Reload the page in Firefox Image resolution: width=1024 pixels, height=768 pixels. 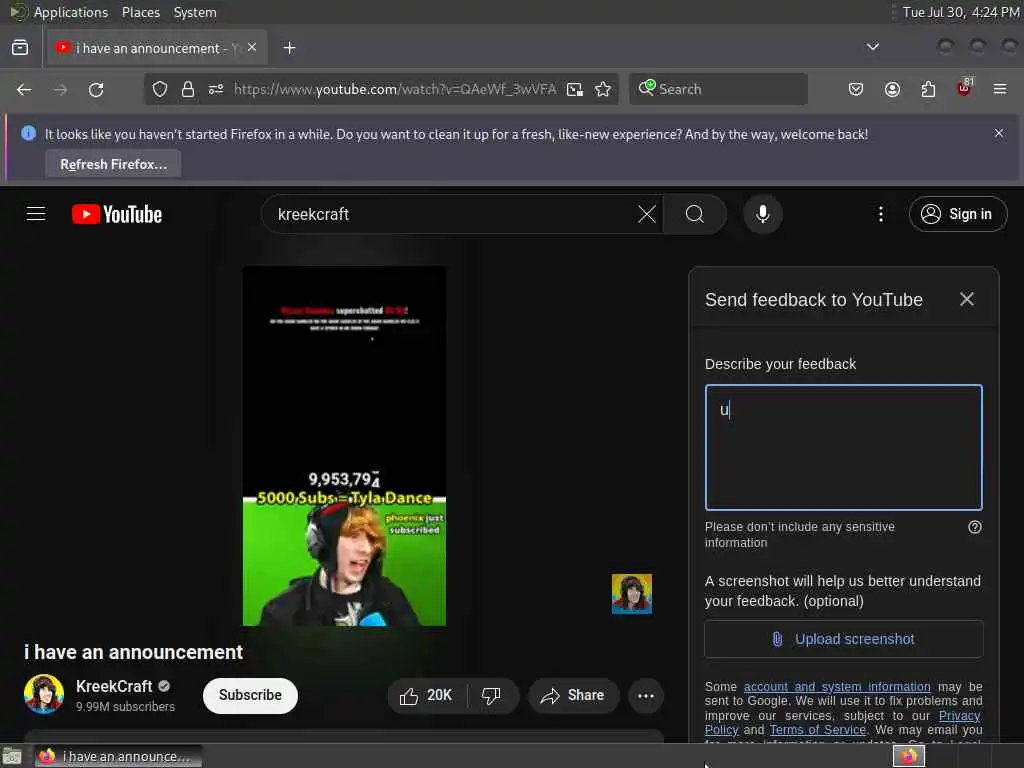pyautogui.click(x=96, y=89)
